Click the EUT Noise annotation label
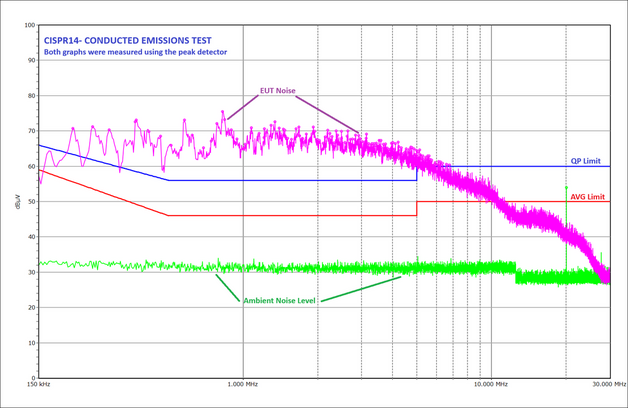This screenshot has height=408, width=628. 277,91
